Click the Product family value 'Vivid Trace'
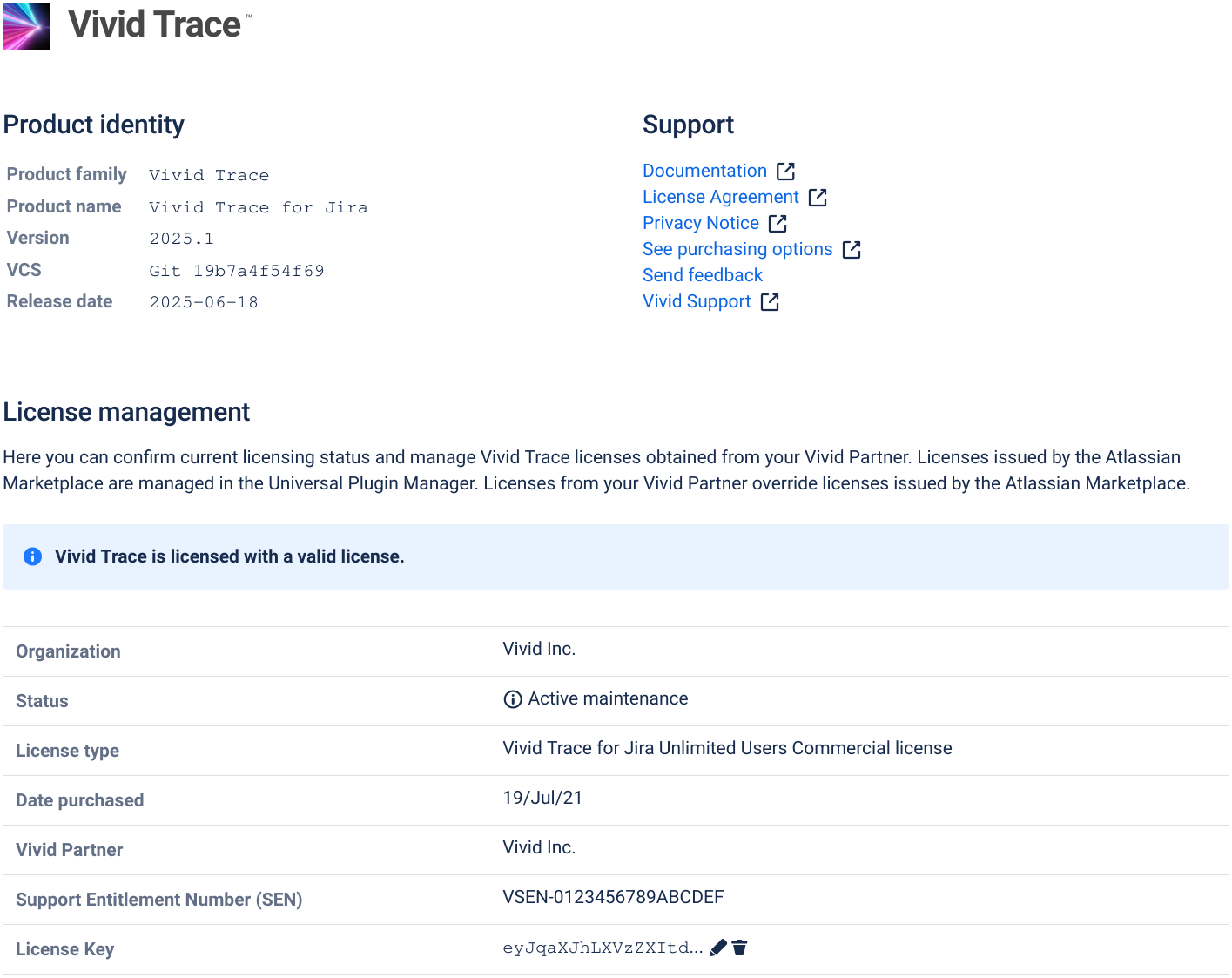This screenshot has height=978, width=1232. (209, 175)
